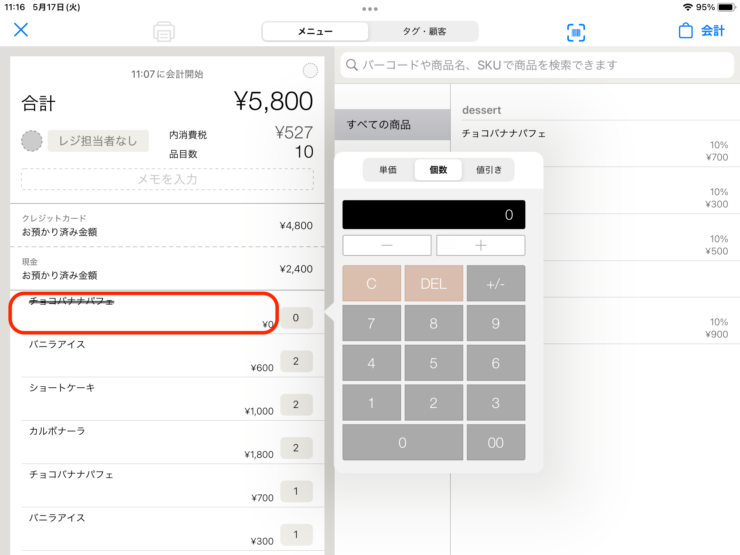The width and height of the screenshot is (740, 555).
Task: Tap quantity 2 for バニラアイス ¥600
Action: pyautogui.click(x=296, y=361)
